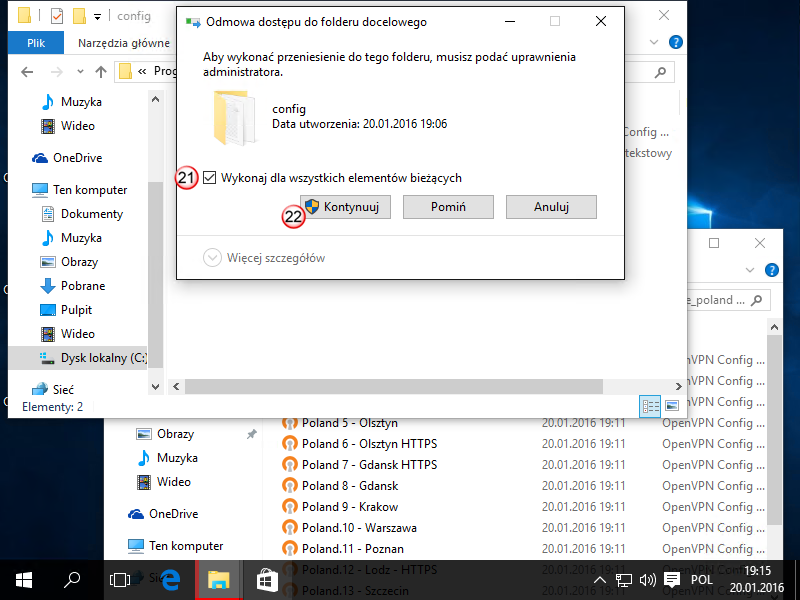Screen dimensions: 800x600
Task: Click help icon in the back Explorer window
Action: [771, 270]
